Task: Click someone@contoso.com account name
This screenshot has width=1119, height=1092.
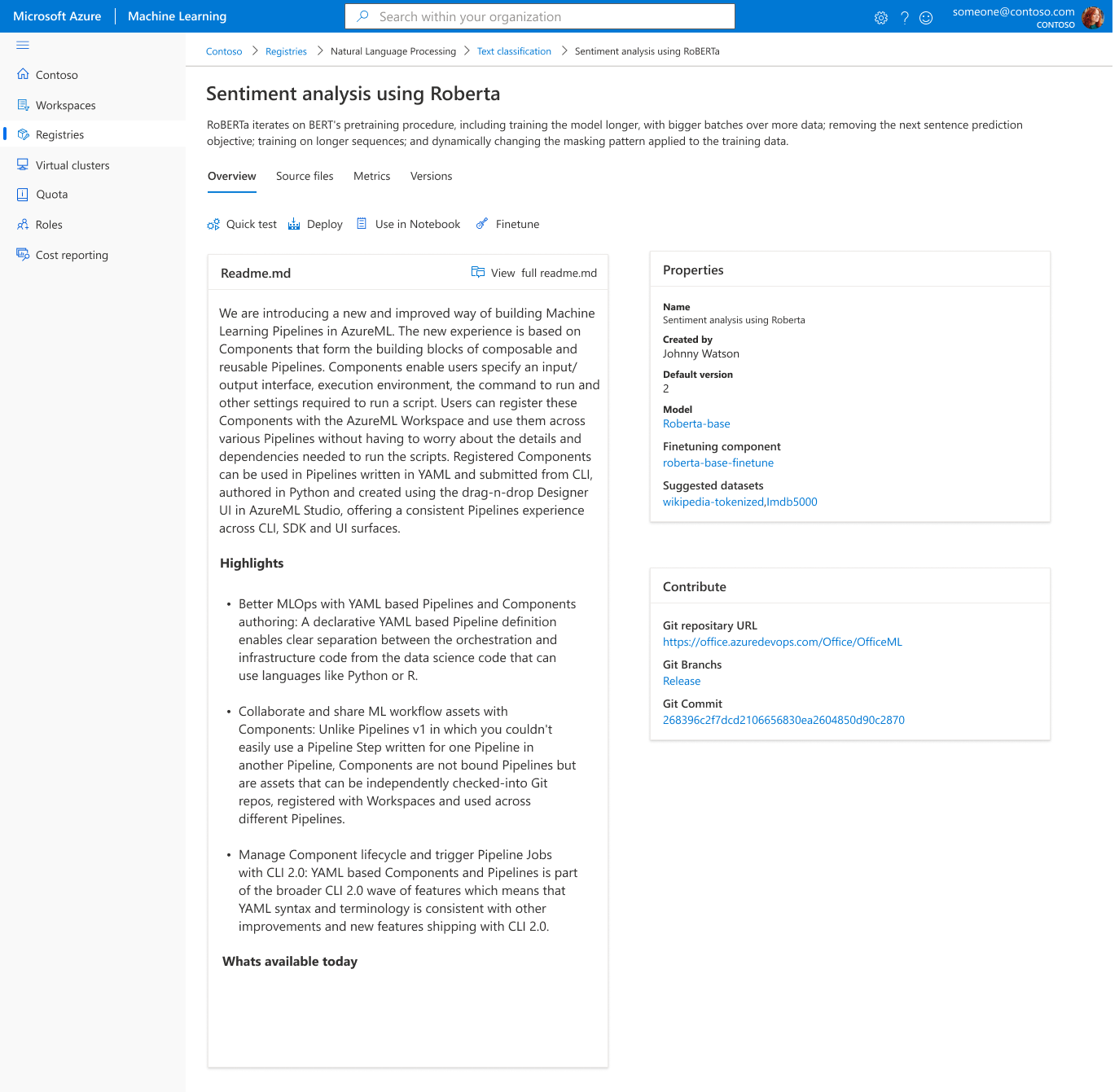Action: pos(1014,11)
